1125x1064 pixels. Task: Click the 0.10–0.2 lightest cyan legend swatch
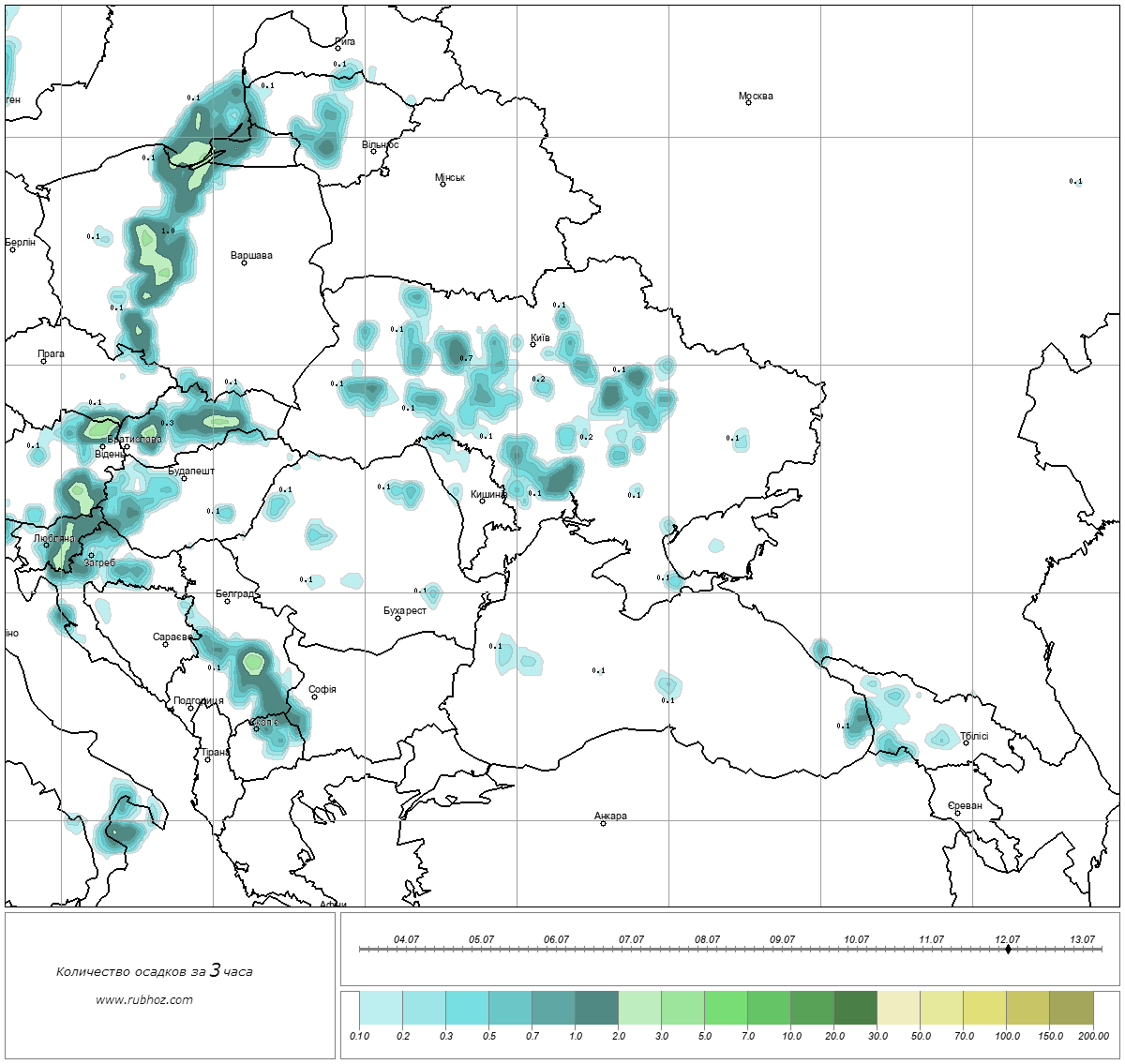(x=381, y=1010)
